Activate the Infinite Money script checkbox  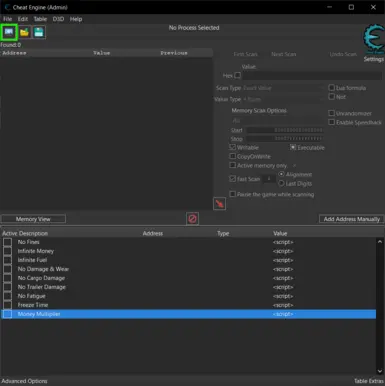[8, 251]
